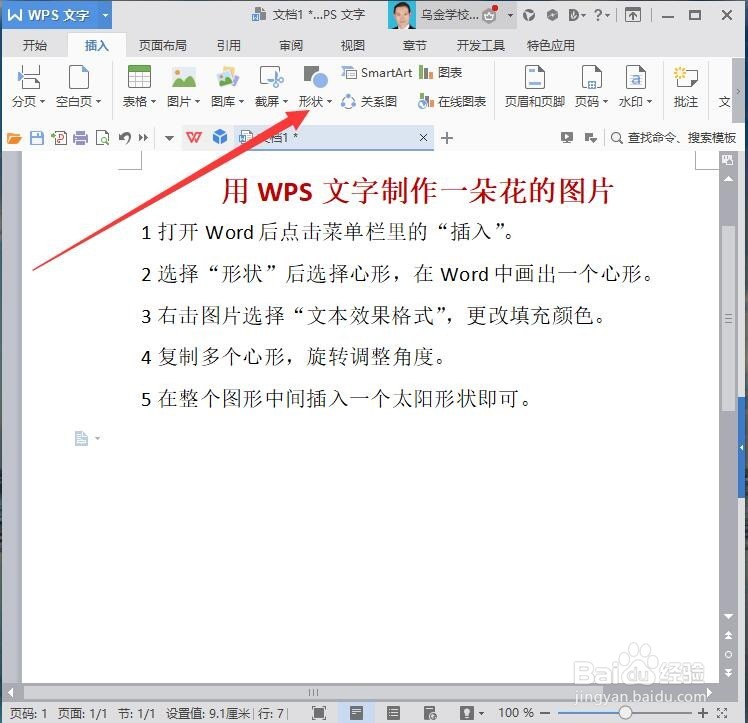The image size is (748, 723).
Task: Open the 引用 tab
Action: coord(229,45)
